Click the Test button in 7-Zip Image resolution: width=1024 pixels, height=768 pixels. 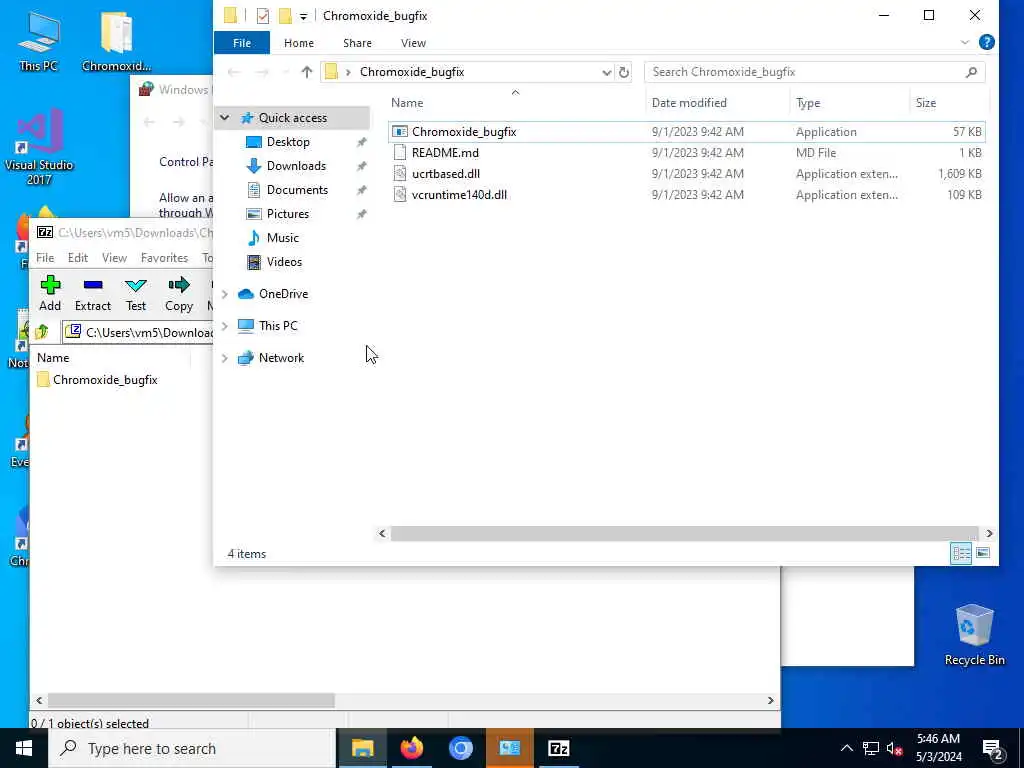(136, 293)
